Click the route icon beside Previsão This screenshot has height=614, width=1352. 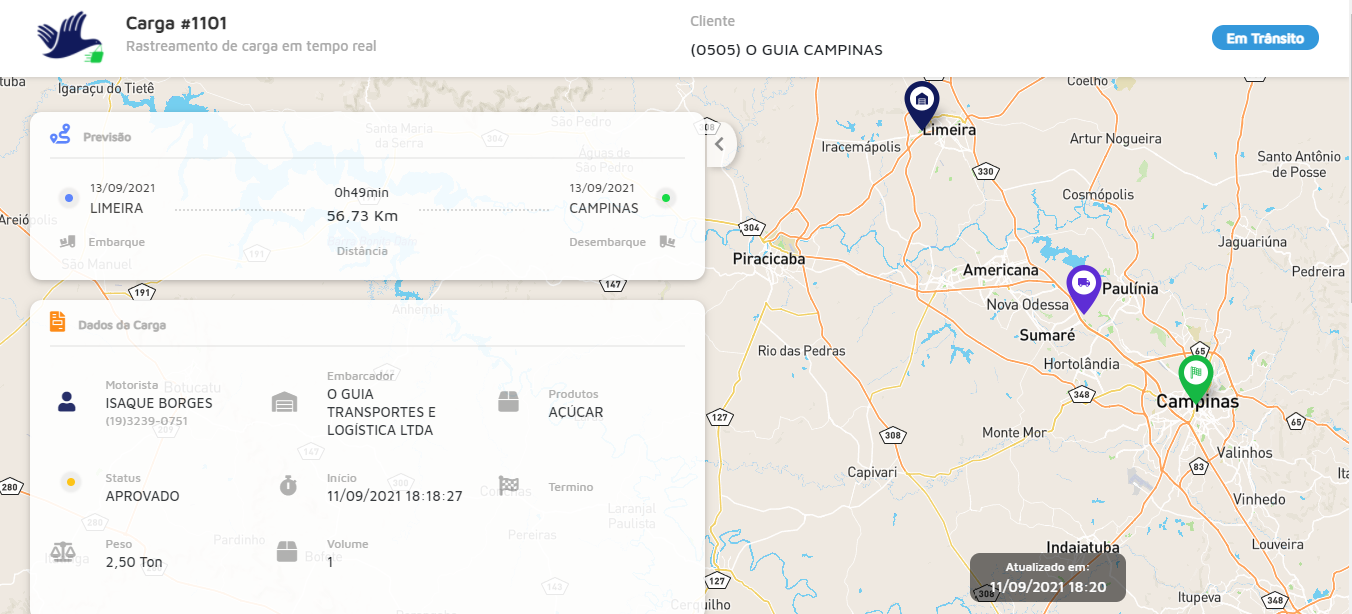(x=61, y=135)
